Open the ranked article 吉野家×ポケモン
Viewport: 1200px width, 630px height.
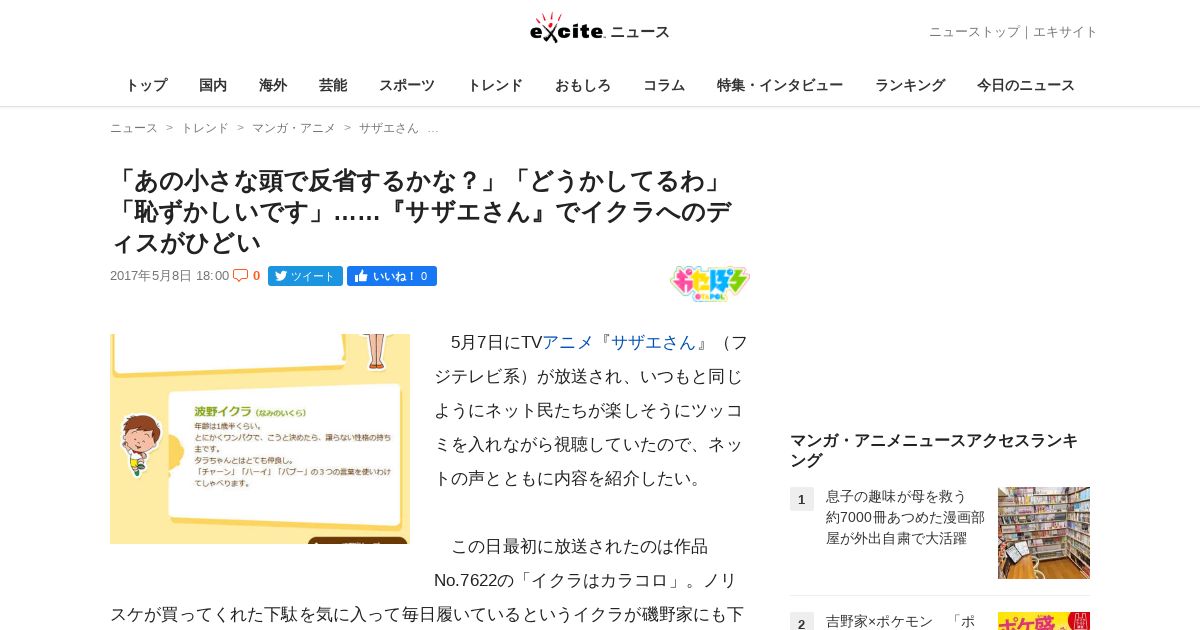pyautogui.click(x=900, y=621)
